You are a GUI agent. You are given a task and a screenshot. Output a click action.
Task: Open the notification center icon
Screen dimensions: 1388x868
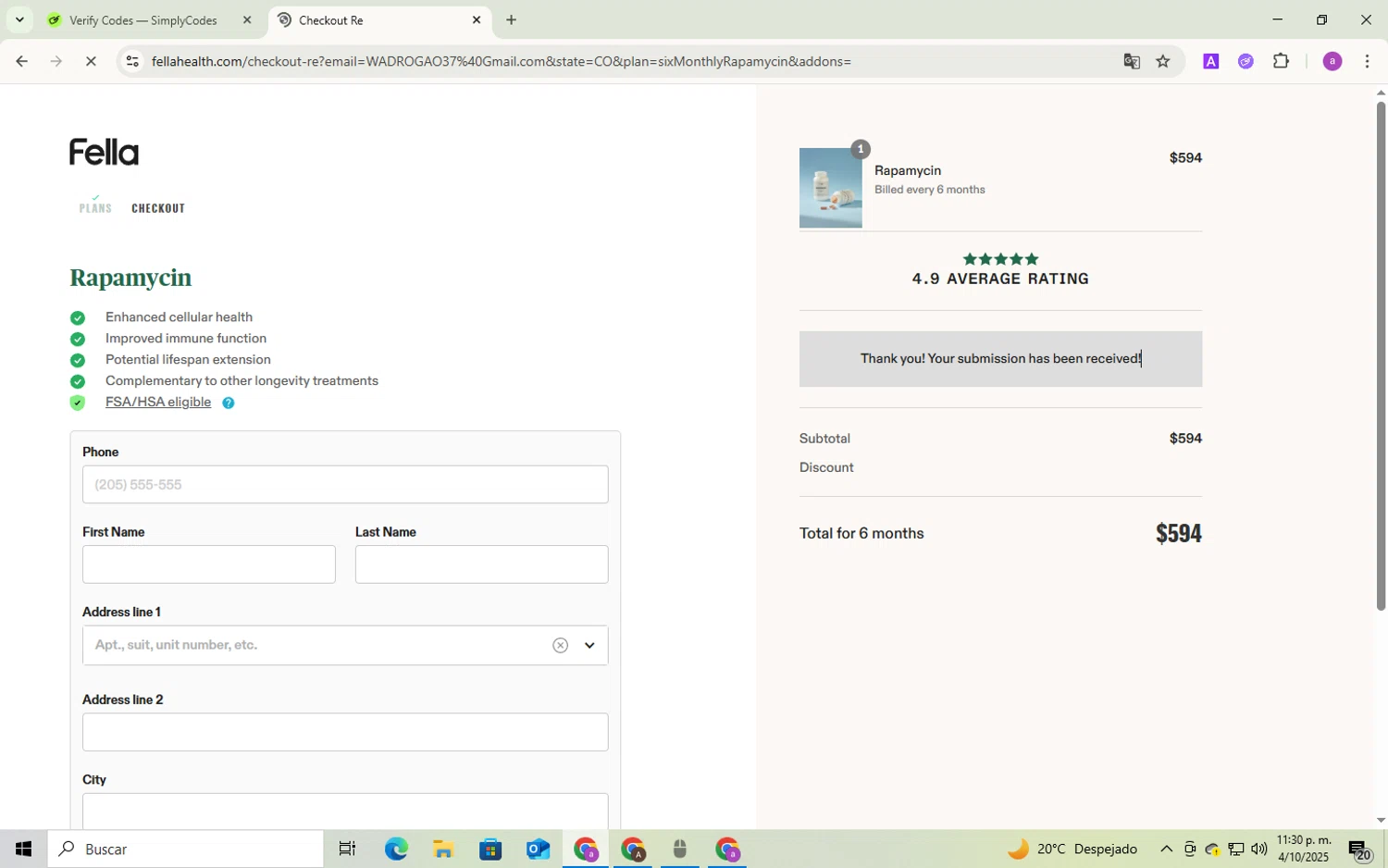point(1359,849)
